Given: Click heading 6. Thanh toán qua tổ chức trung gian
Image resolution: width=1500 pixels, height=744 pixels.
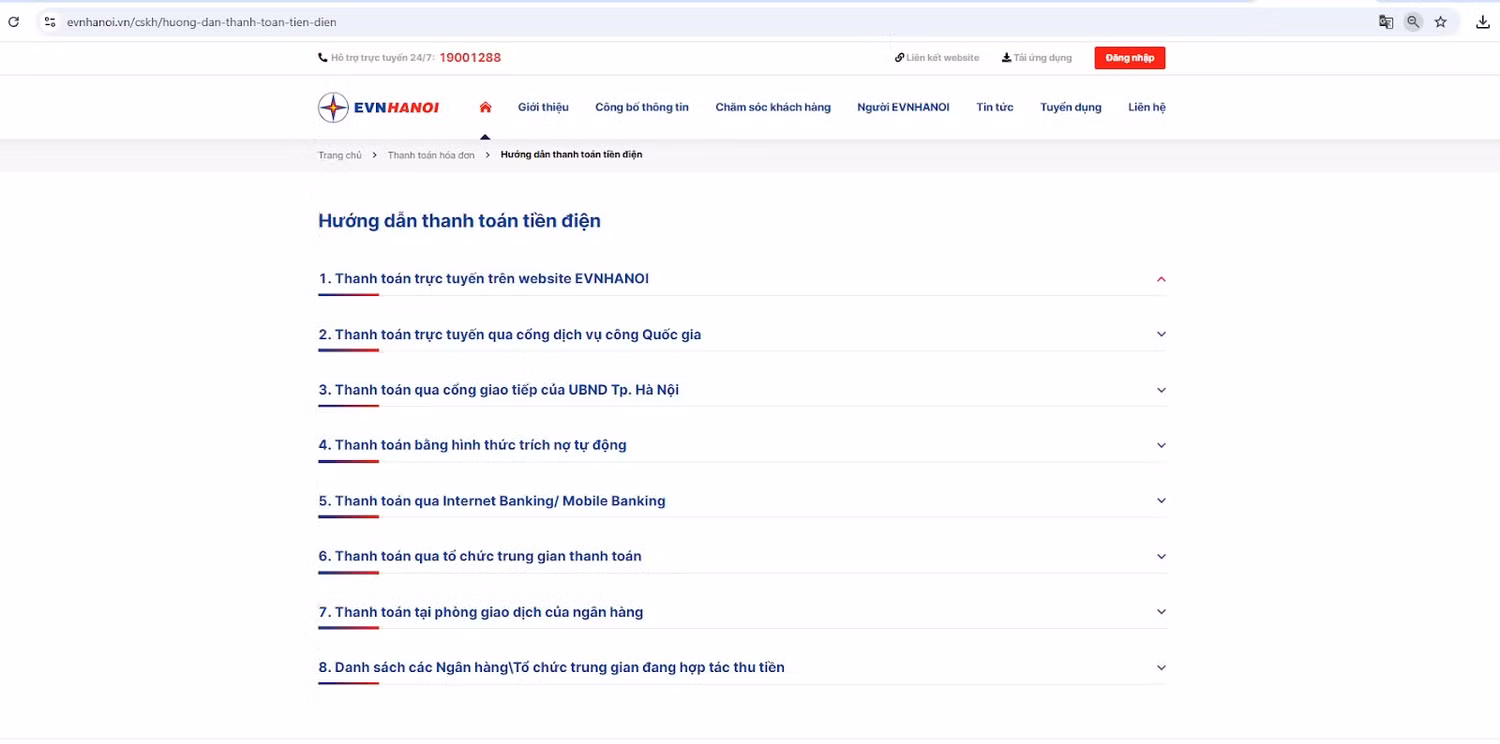Looking at the screenshot, I should click(x=480, y=556).
